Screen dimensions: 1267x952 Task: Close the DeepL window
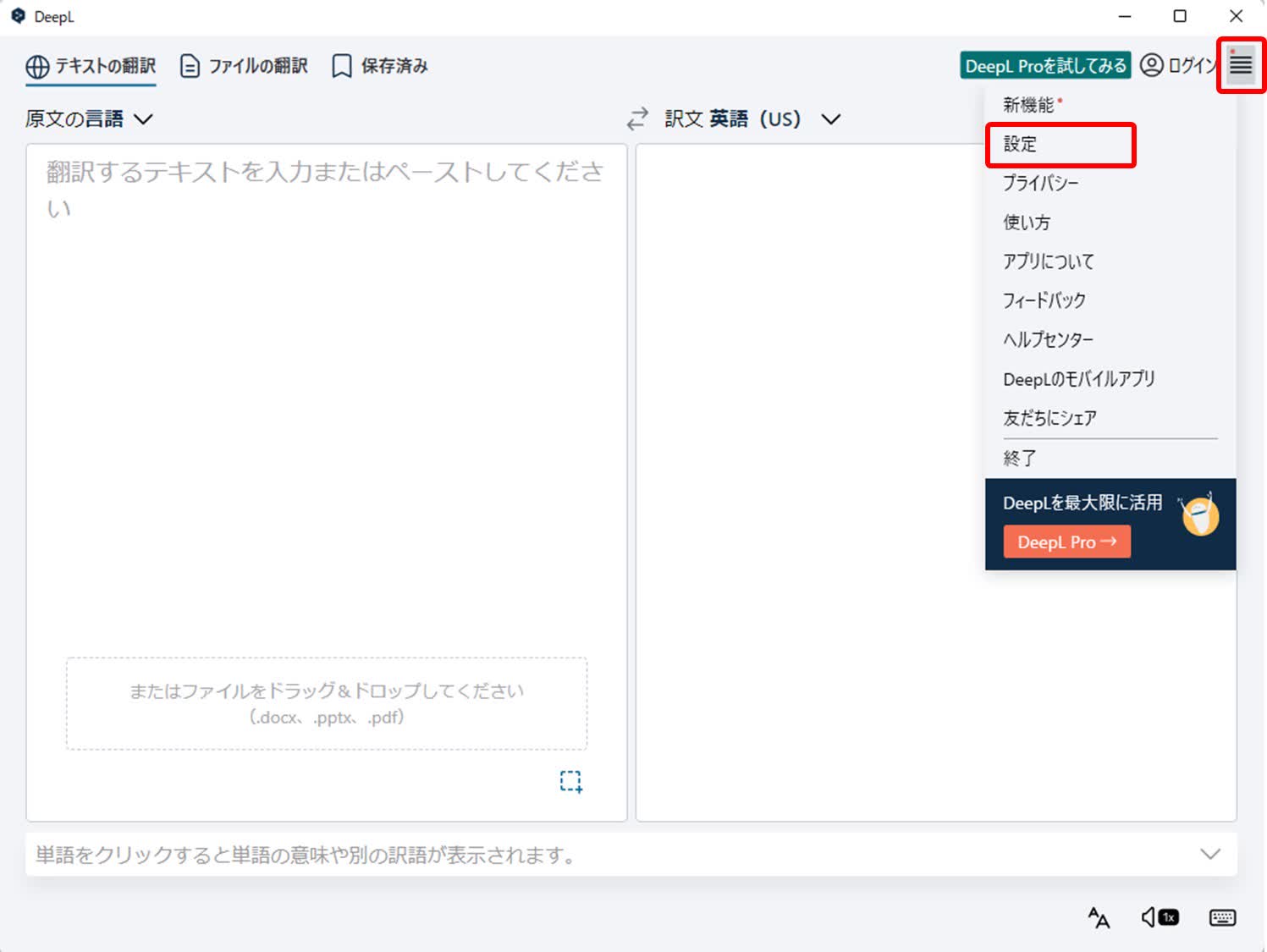(1236, 16)
